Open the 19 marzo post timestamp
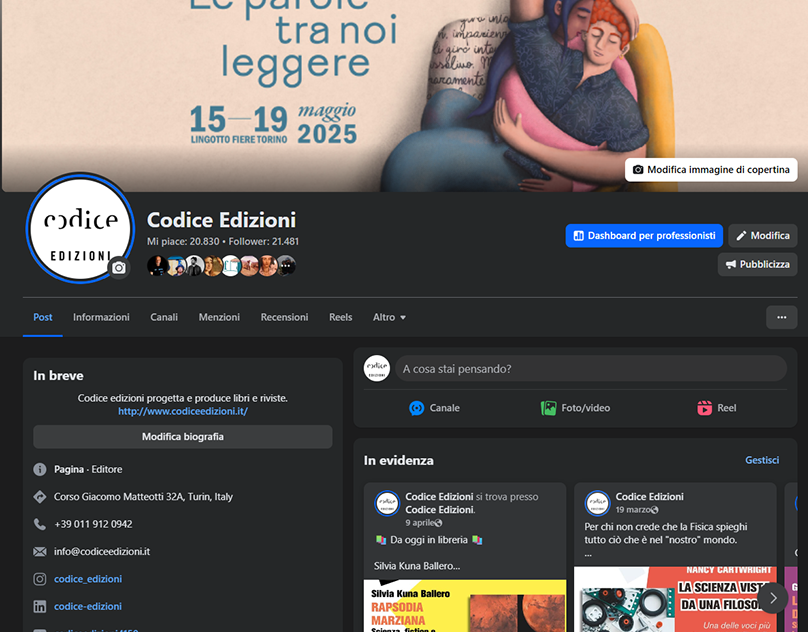Screen dimensions: 808x632 tap(633, 510)
